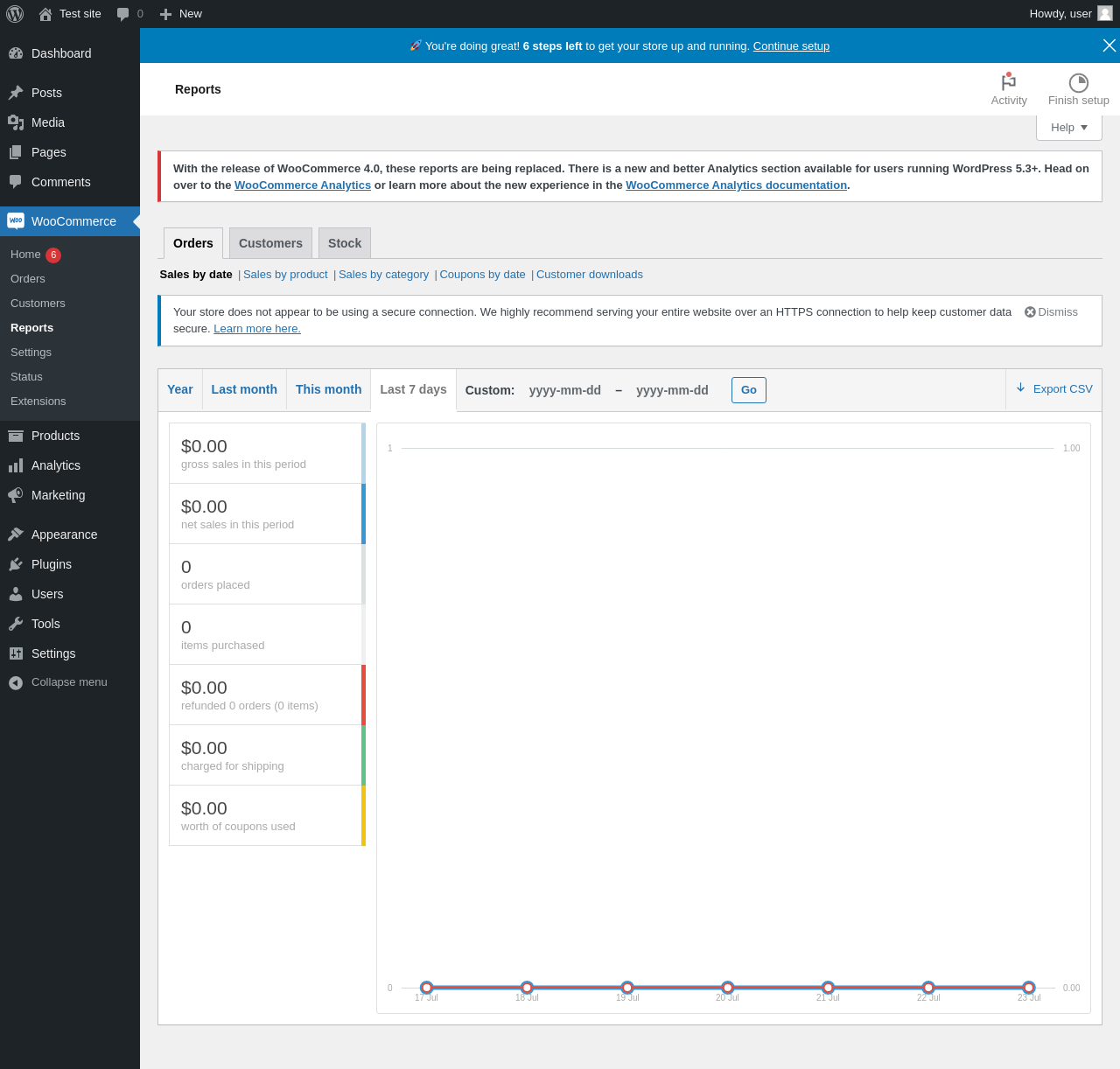The image size is (1120, 1069).
Task: Select the Last month range tab
Action: pyautogui.click(x=244, y=389)
